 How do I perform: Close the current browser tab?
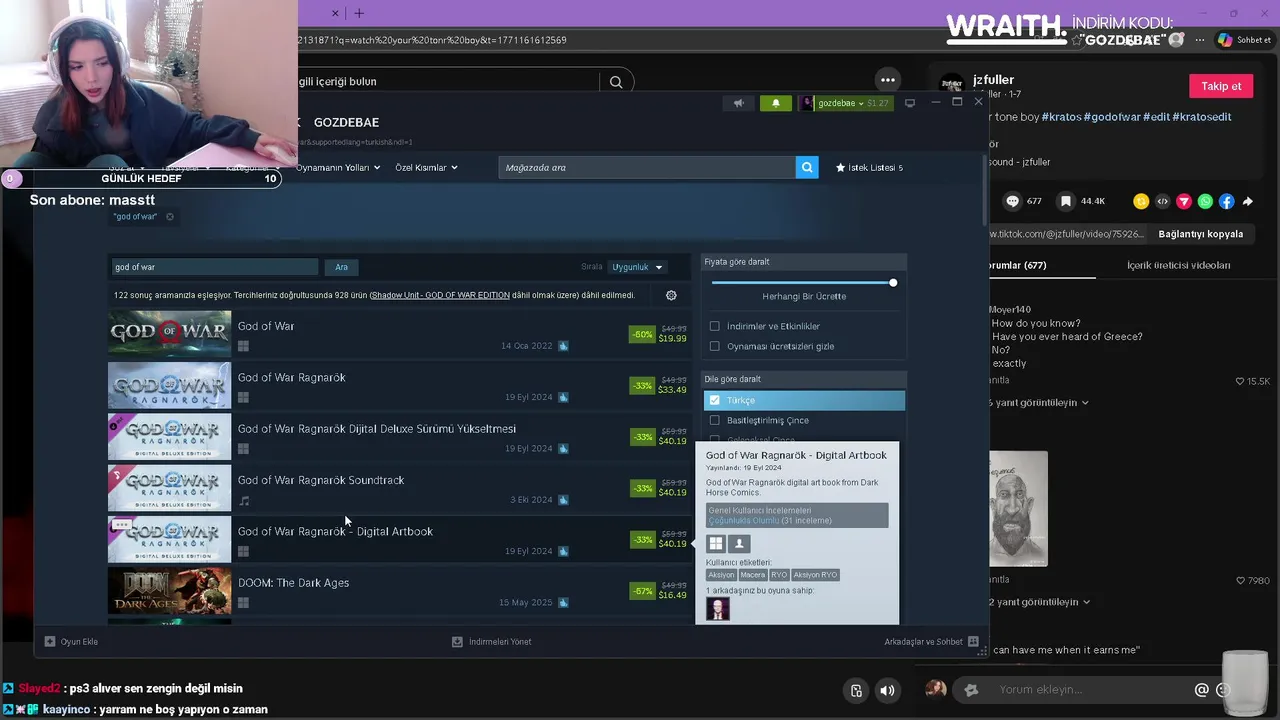tap(335, 13)
